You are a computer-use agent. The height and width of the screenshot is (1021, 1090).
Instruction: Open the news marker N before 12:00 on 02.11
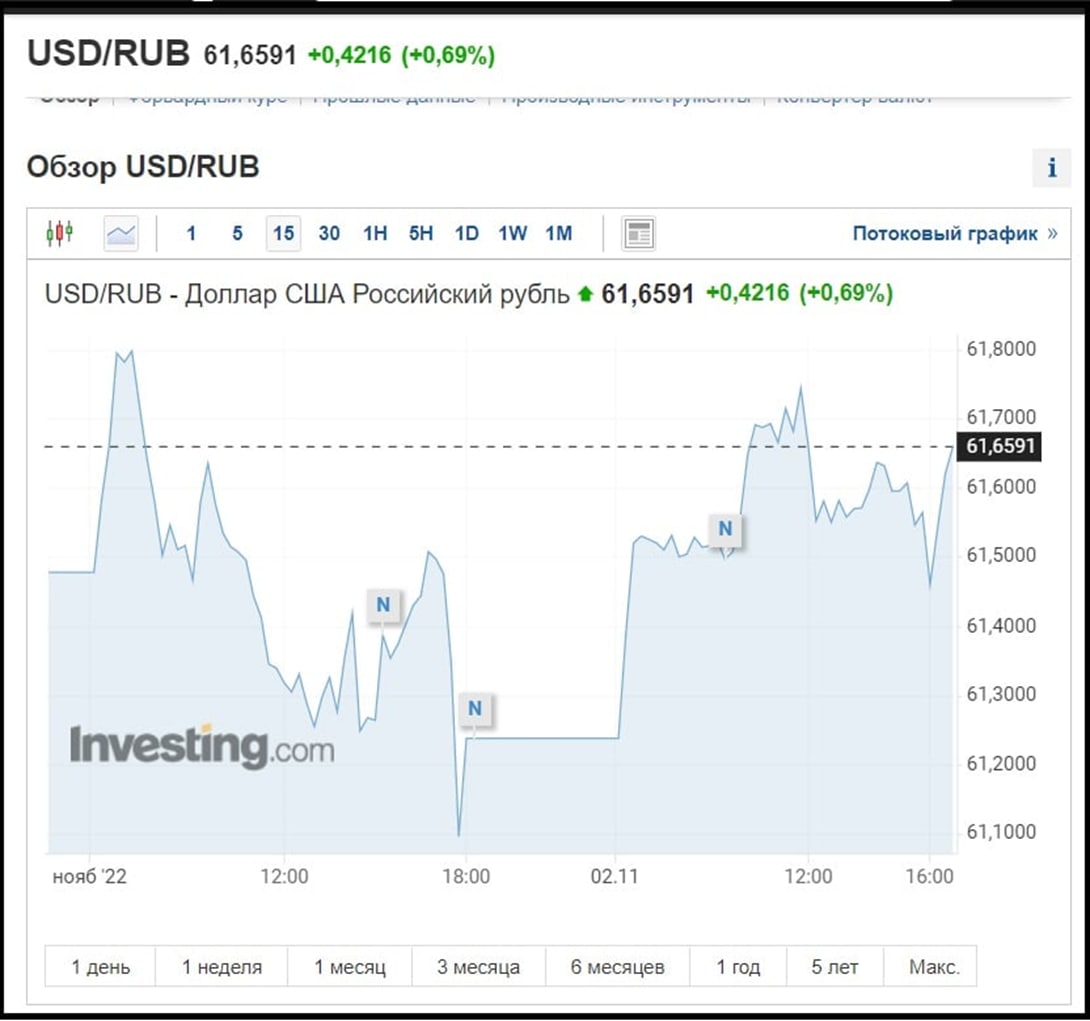point(725,529)
